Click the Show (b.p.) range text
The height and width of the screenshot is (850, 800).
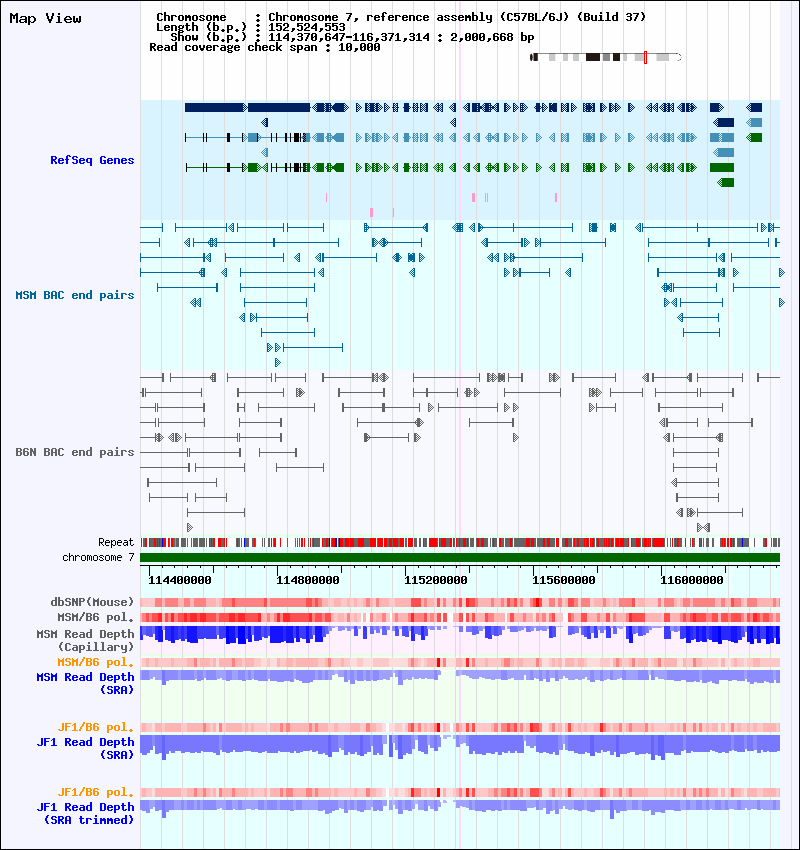pyautogui.click(x=352, y=37)
